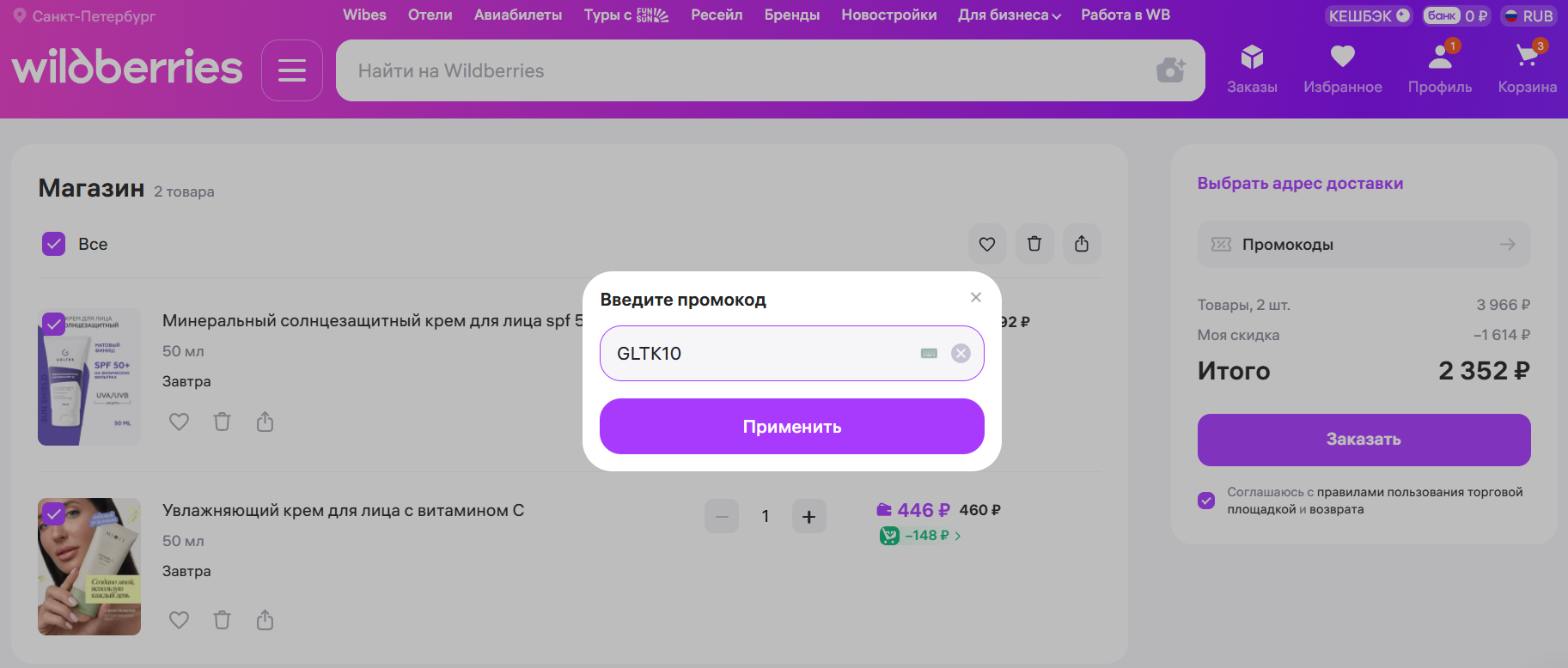Uncheck the sunscreen cream item checkbox
1568x668 pixels.
point(54,324)
